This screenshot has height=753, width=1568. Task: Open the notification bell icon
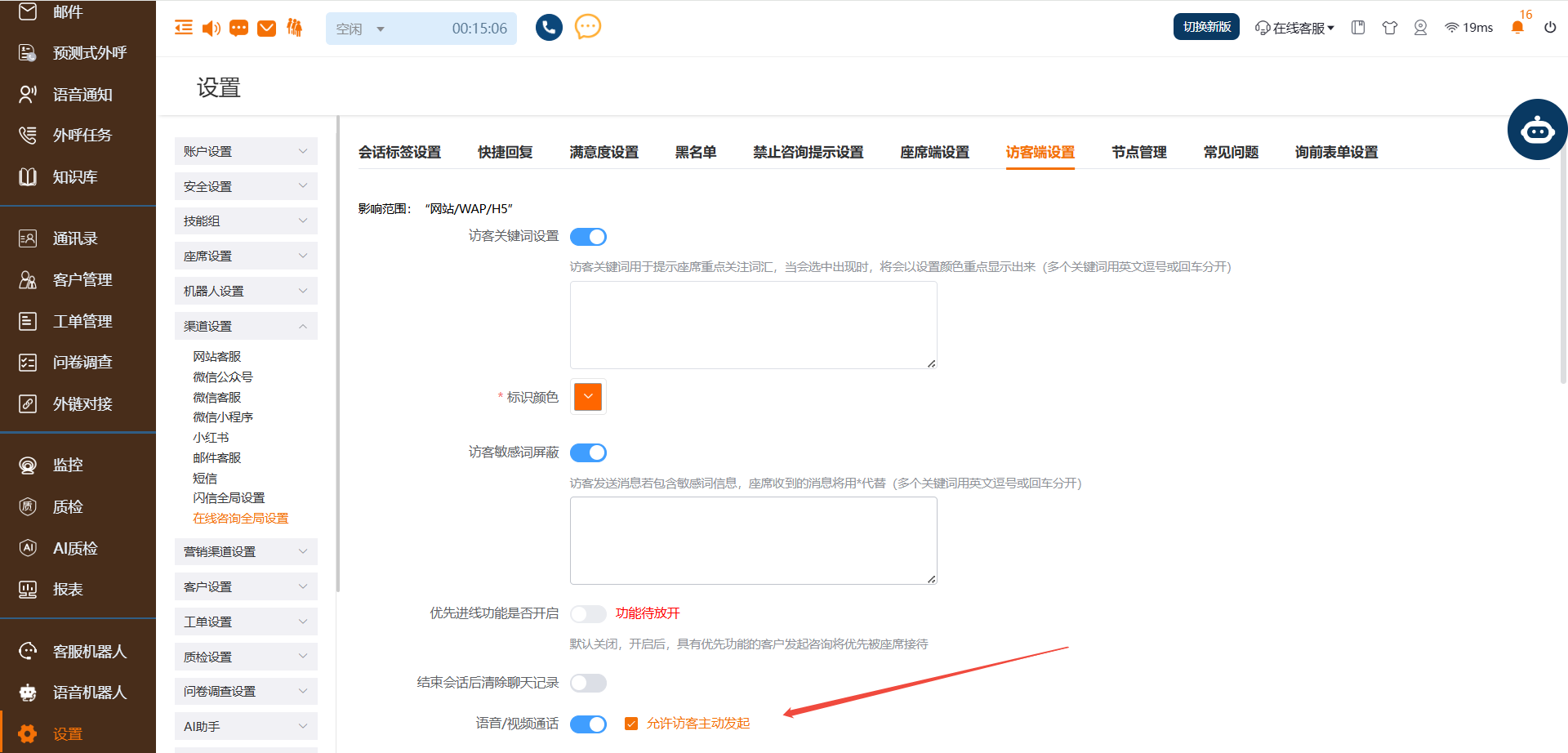(1517, 27)
